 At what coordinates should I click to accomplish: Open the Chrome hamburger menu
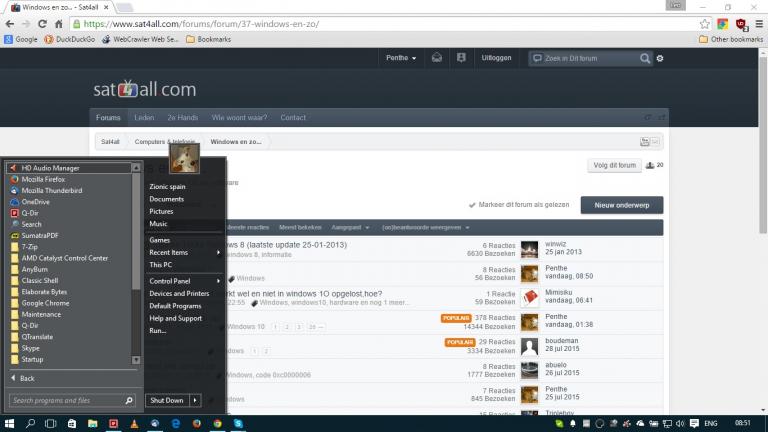point(759,24)
